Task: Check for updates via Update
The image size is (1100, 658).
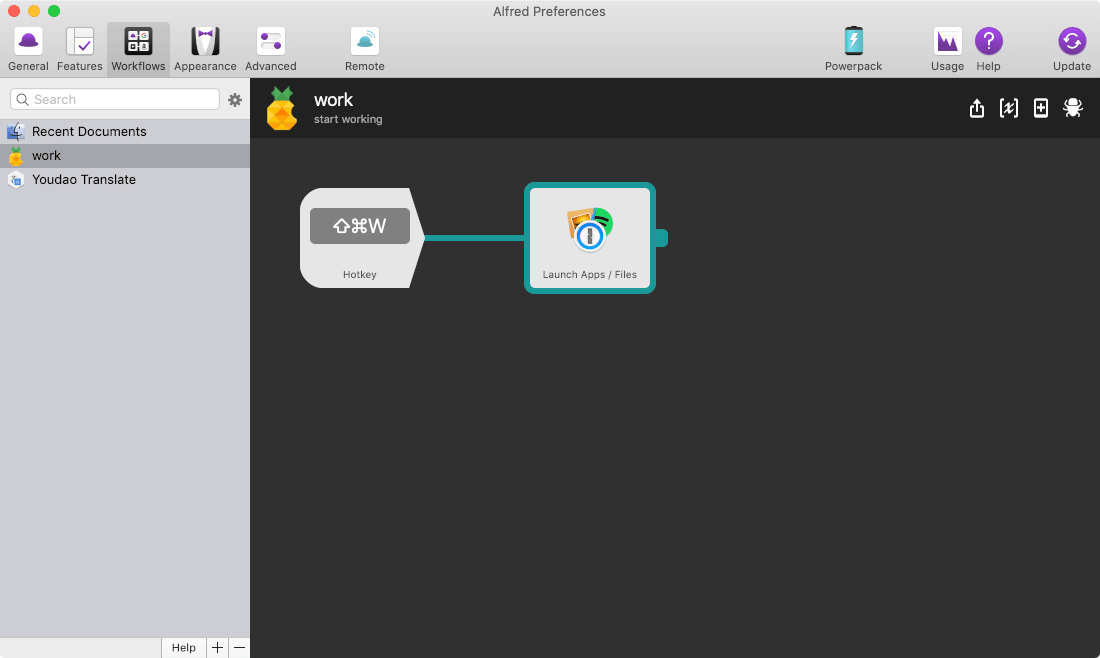Action: click(x=1072, y=49)
